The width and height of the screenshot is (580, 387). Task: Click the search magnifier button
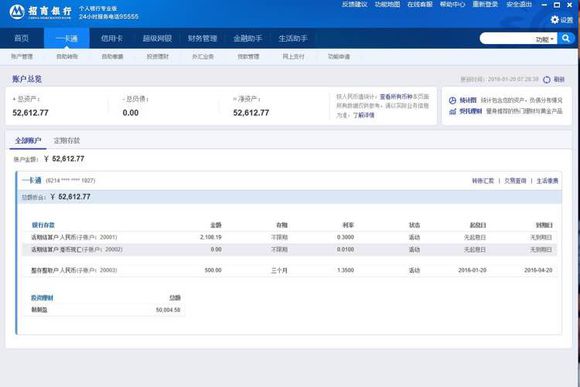pyautogui.click(x=566, y=38)
